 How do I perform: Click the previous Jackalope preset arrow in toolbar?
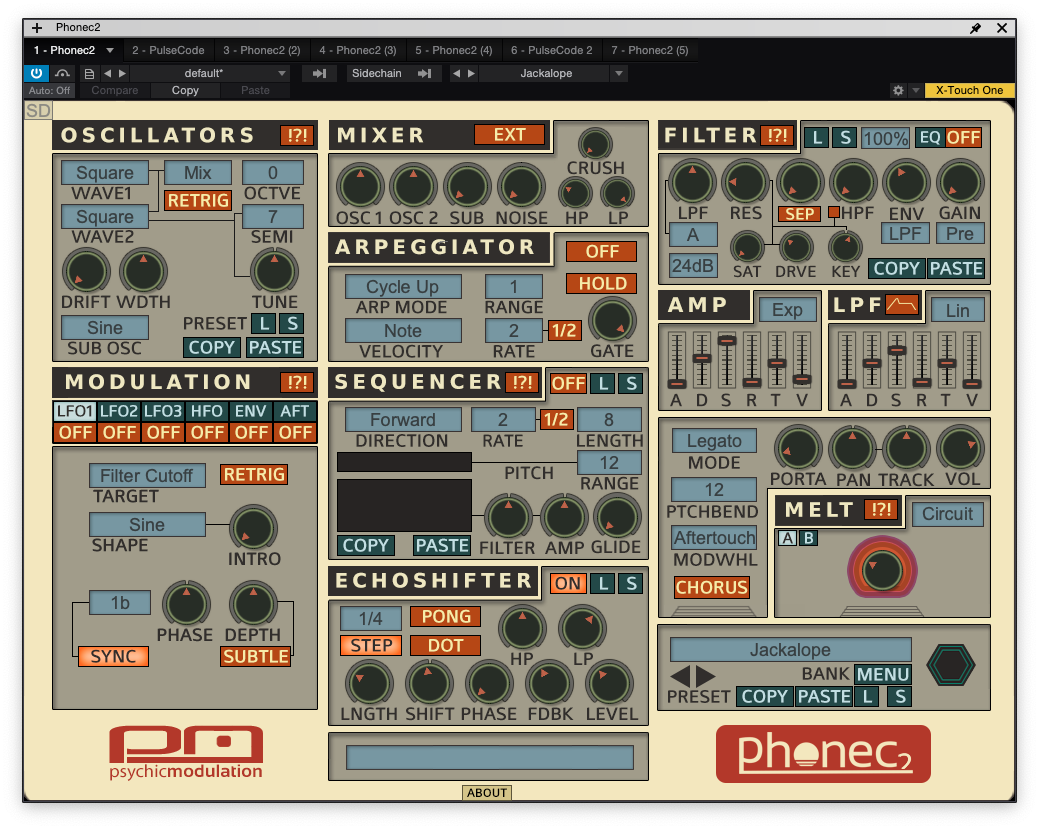pyautogui.click(x=456, y=74)
